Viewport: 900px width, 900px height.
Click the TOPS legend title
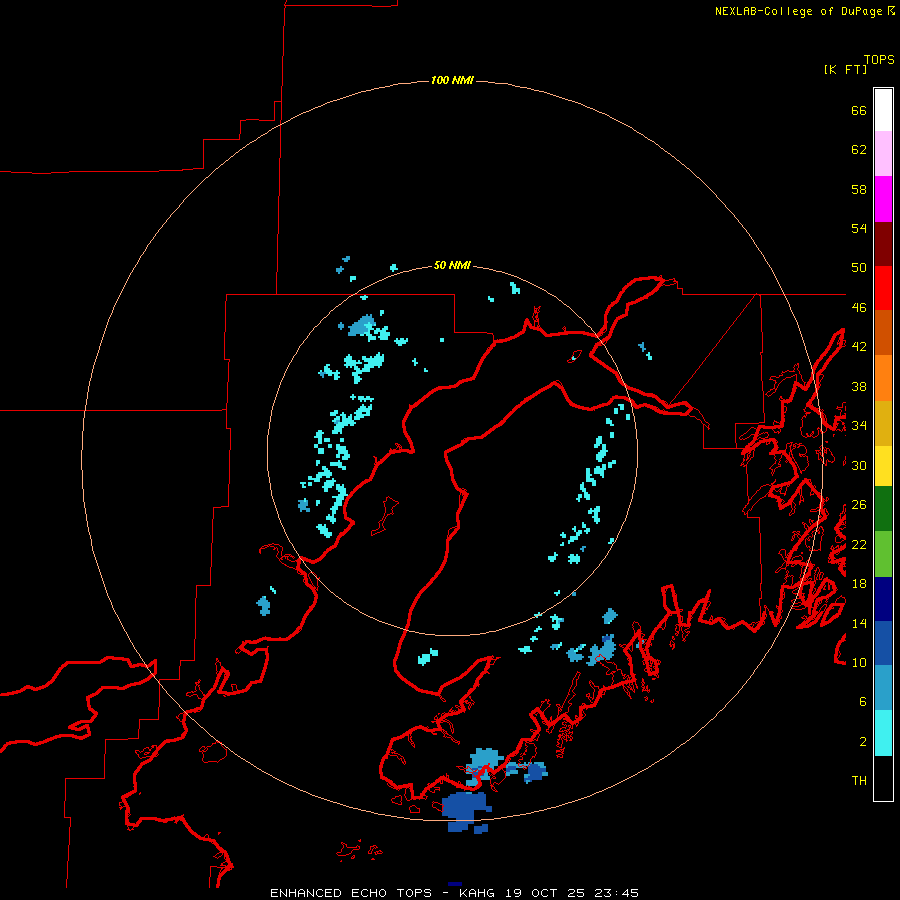pos(879,60)
